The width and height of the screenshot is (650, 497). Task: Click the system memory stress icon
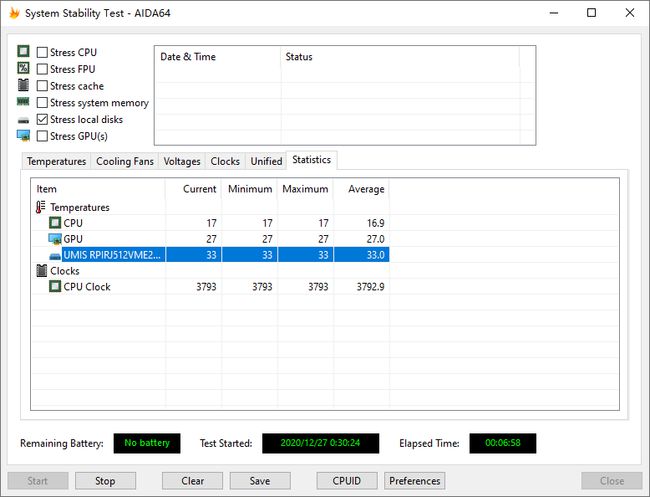pyautogui.click(x=23, y=102)
